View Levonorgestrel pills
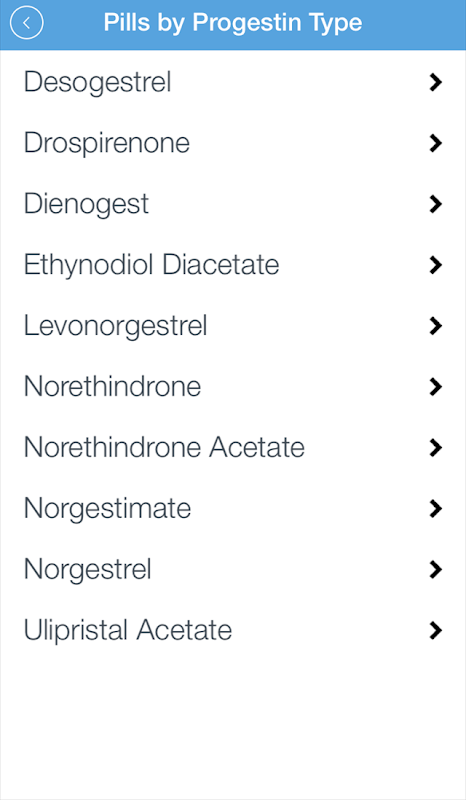The width and height of the screenshot is (466, 800). 233,326
